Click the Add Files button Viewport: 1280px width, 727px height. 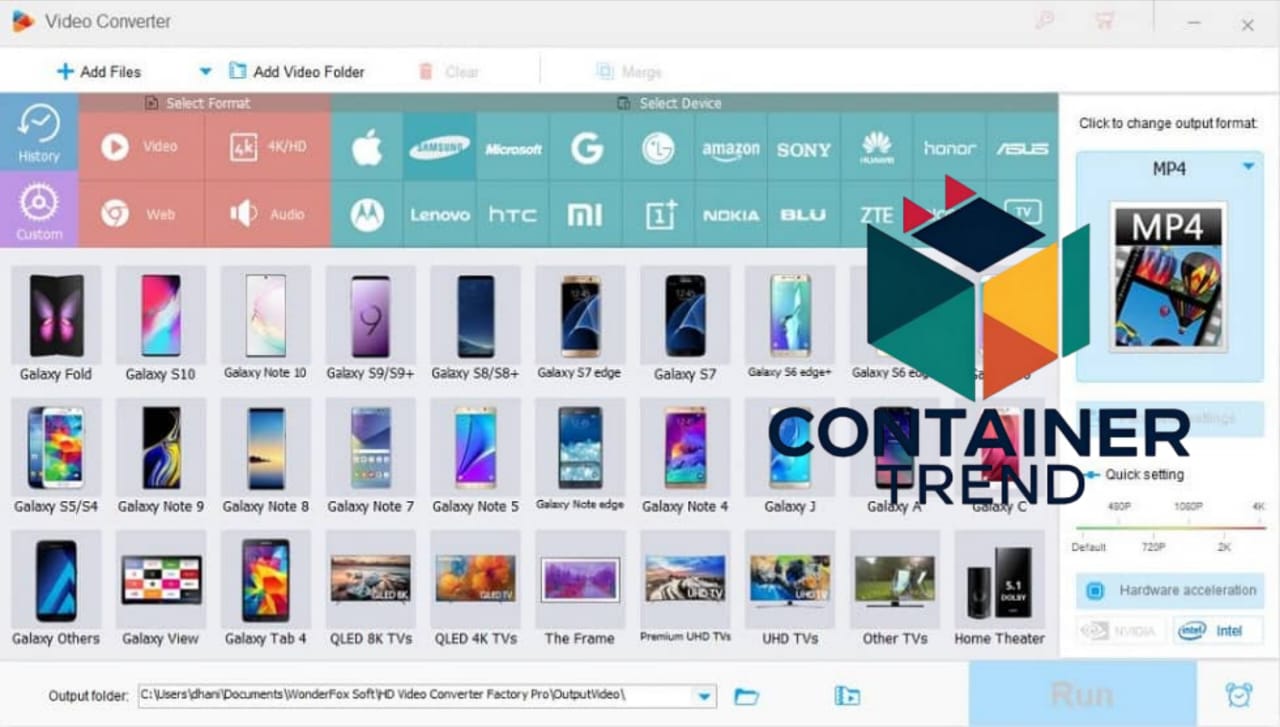98,71
